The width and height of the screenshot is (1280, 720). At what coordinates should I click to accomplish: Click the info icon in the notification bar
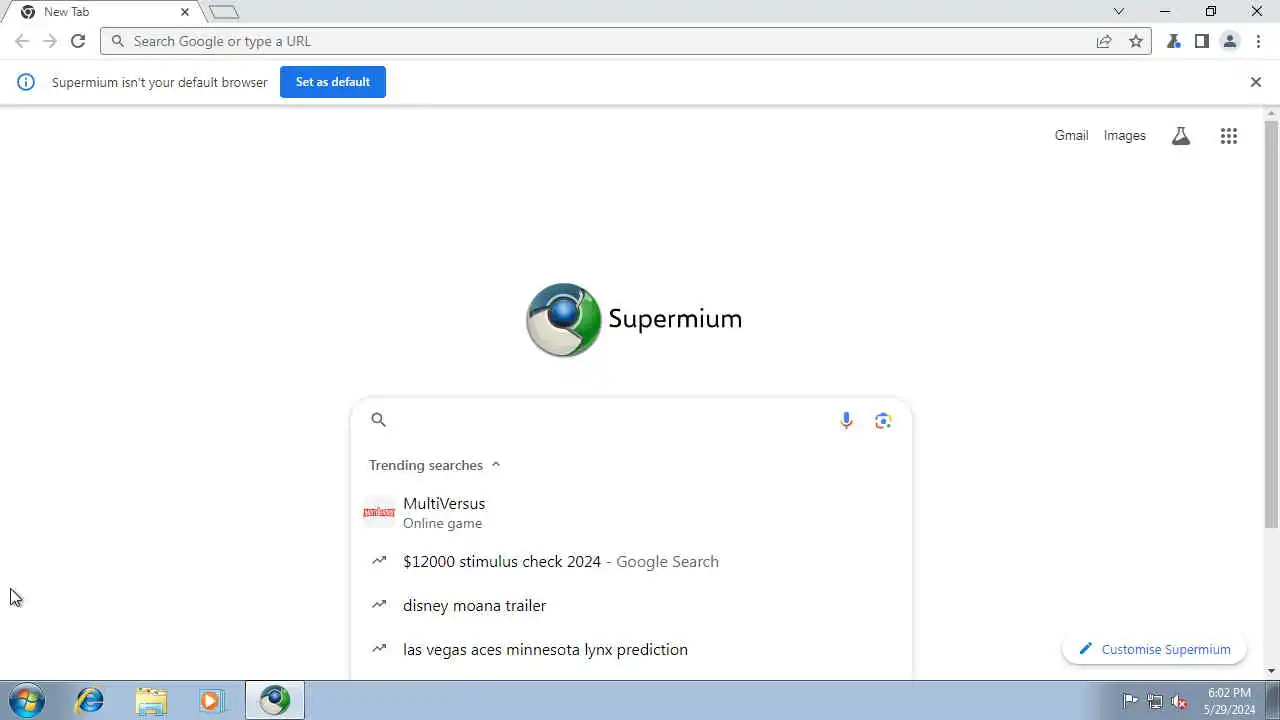point(26,82)
